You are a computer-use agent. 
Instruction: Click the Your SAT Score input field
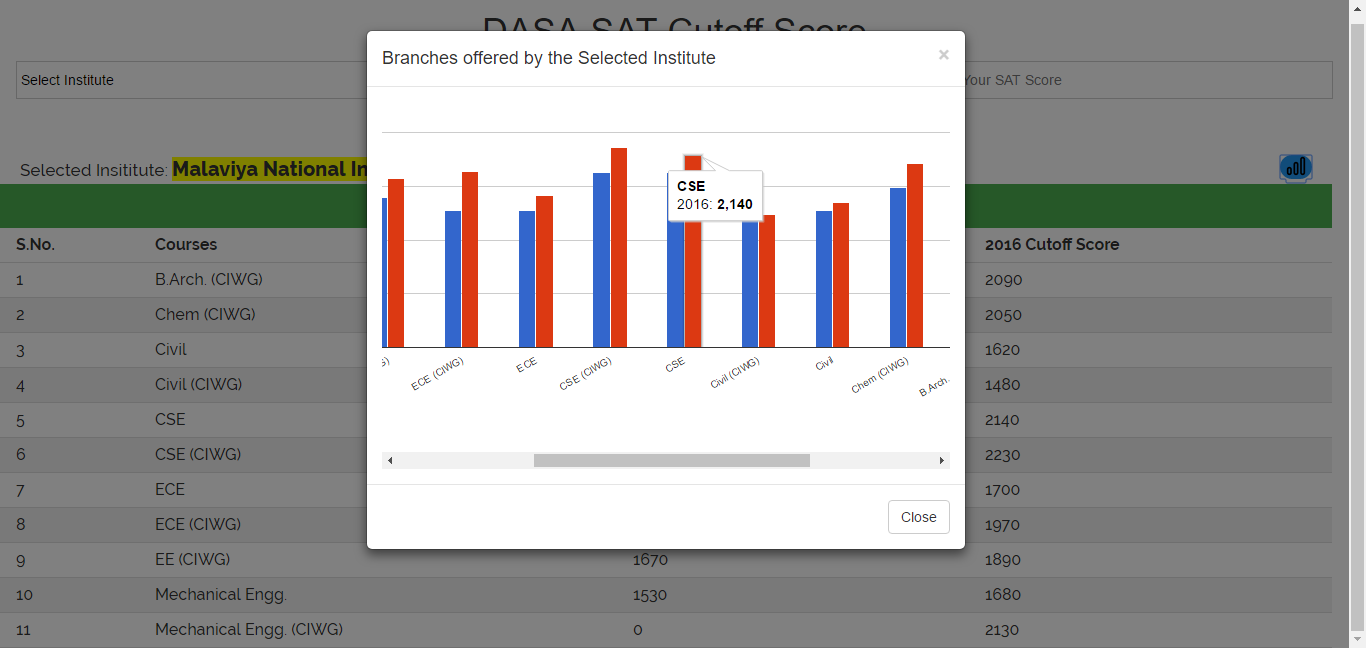point(1144,80)
